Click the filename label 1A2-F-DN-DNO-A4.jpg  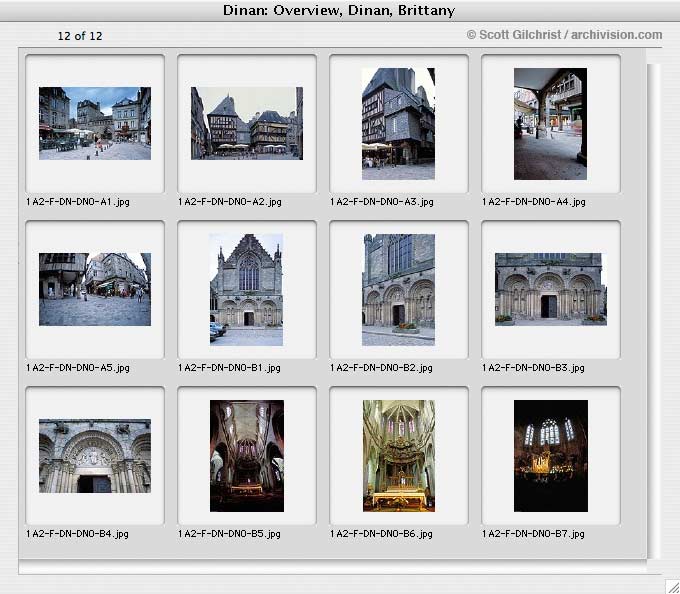(534, 202)
